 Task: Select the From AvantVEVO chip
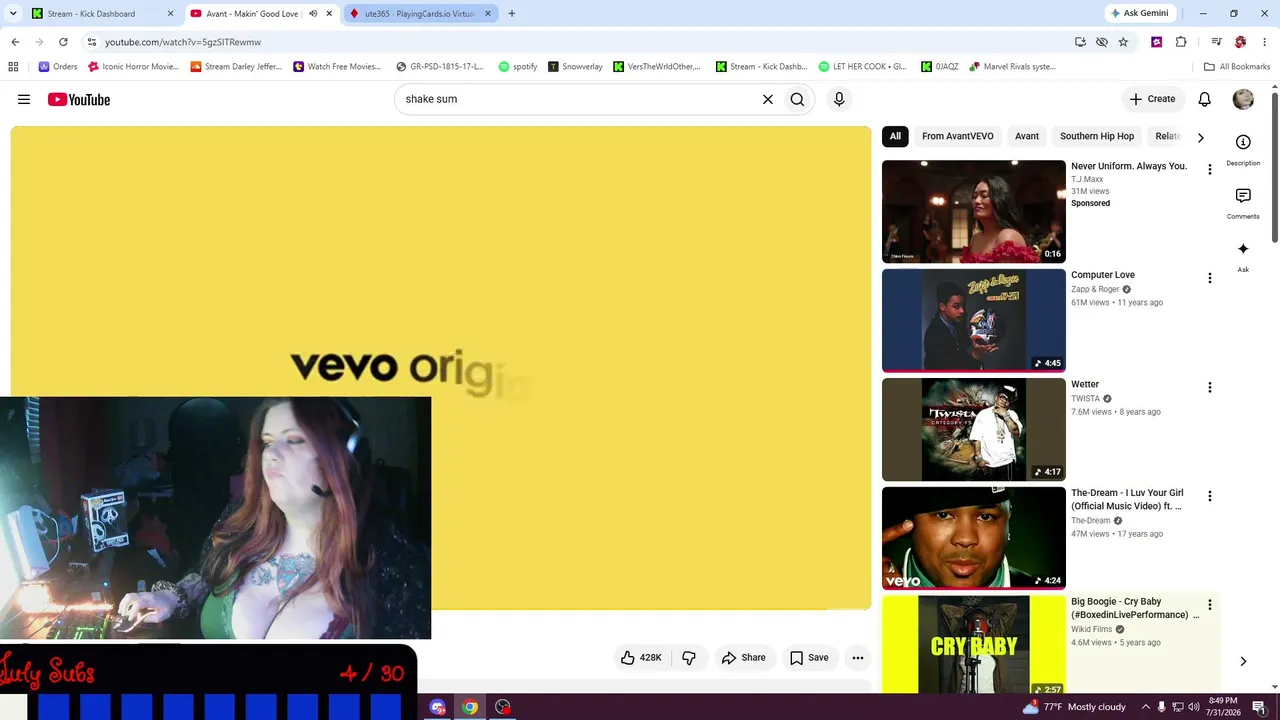[x=958, y=136]
